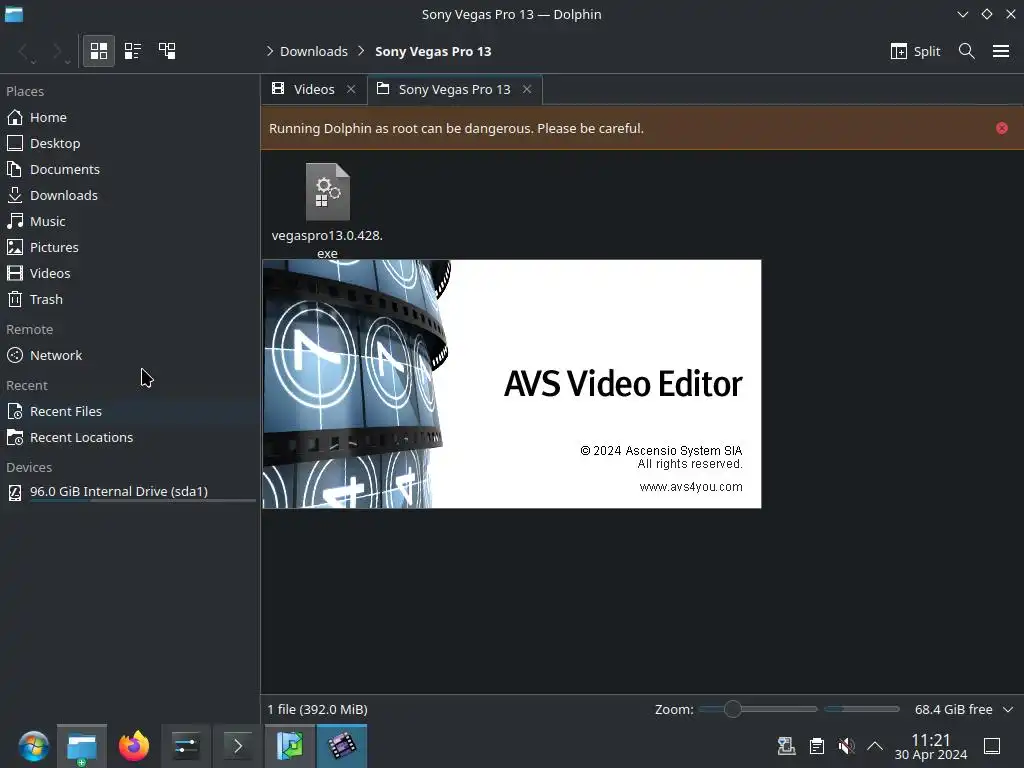1024x768 pixels.
Task: Click the muted volume tray icon
Action: pyautogui.click(x=846, y=746)
